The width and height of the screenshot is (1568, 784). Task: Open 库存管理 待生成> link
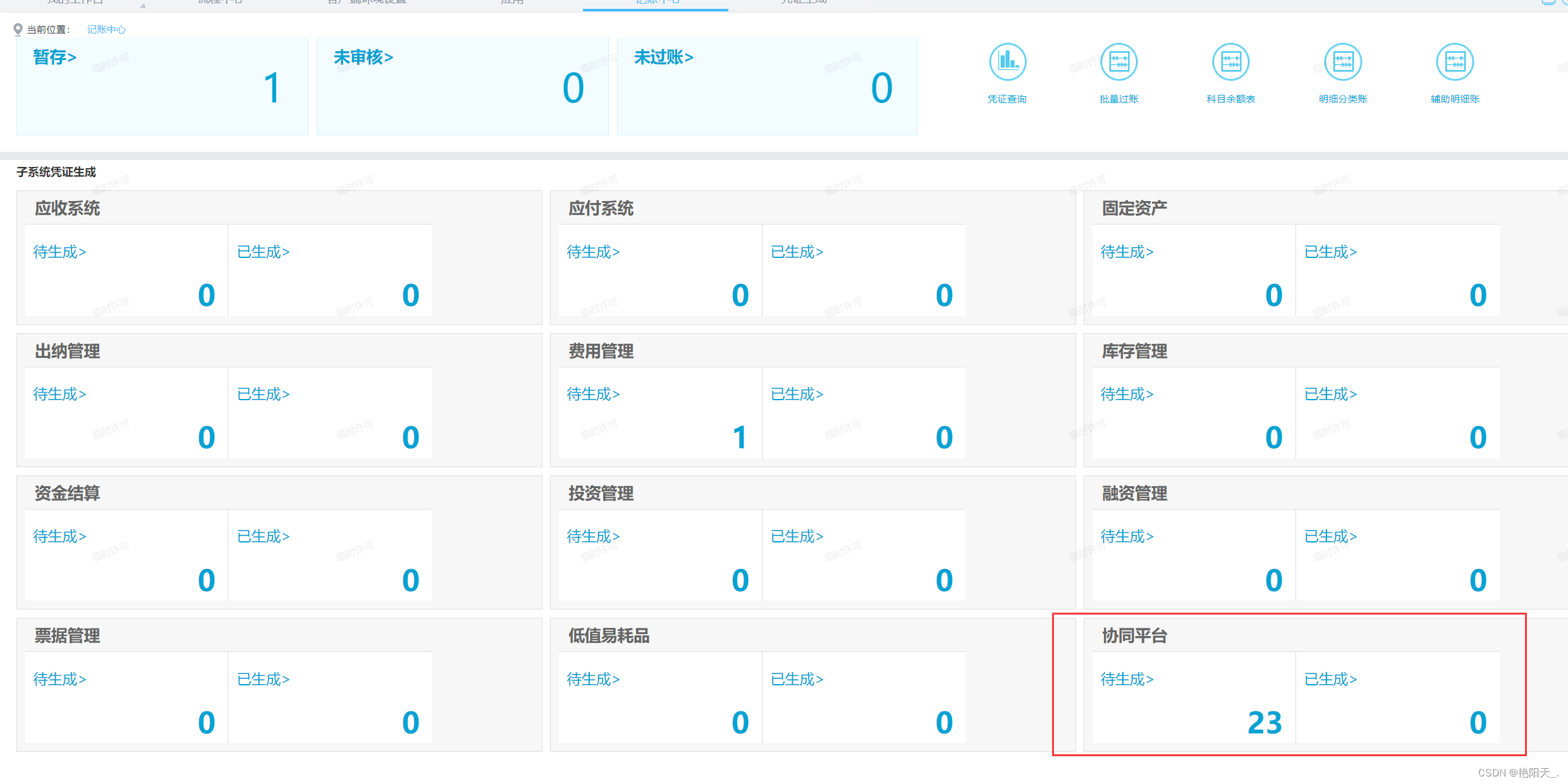1127,394
